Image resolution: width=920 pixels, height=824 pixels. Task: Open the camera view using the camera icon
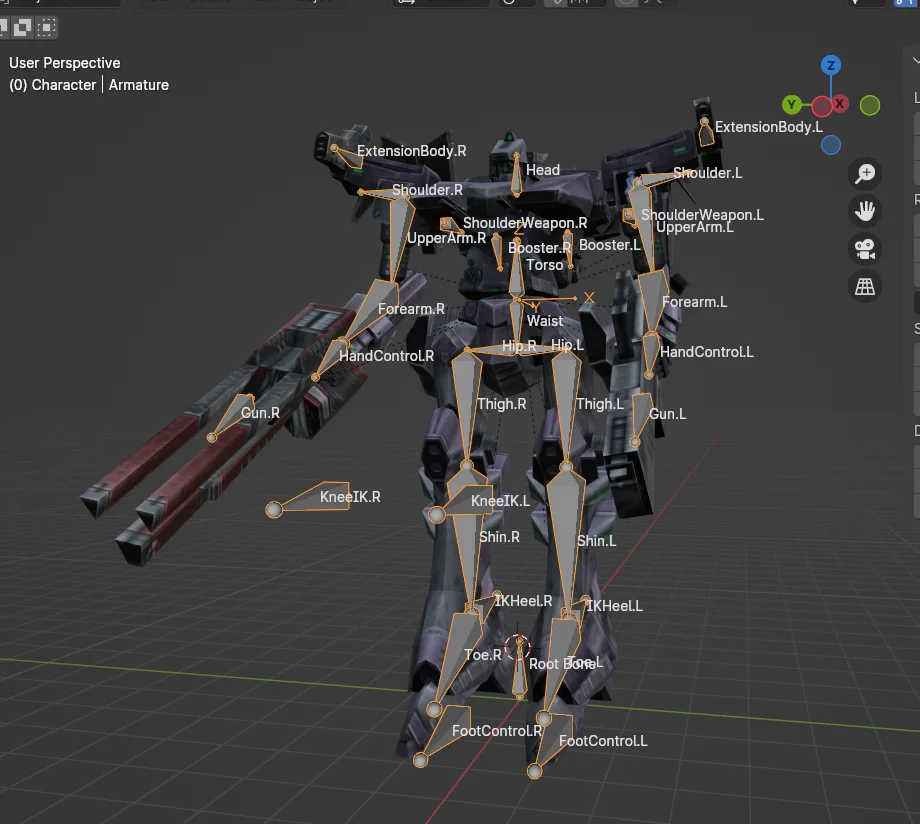[864, 249]
